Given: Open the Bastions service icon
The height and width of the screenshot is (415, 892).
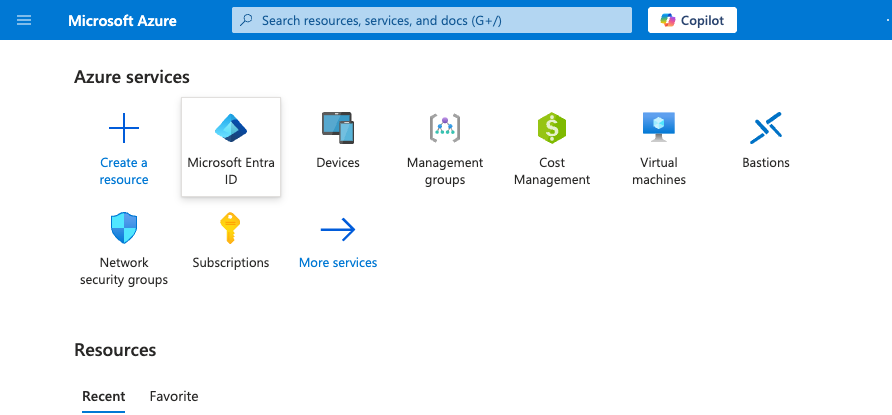Looking at the screenshot, I should click(x=766, y=128).
